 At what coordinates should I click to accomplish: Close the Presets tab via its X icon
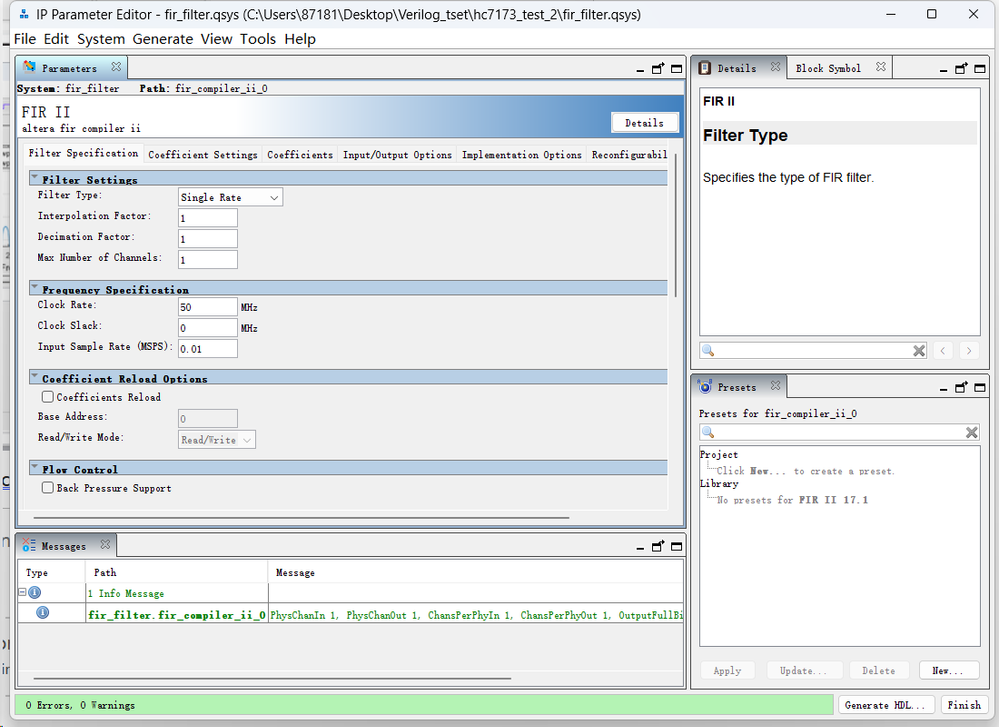[x=775, y=385]
